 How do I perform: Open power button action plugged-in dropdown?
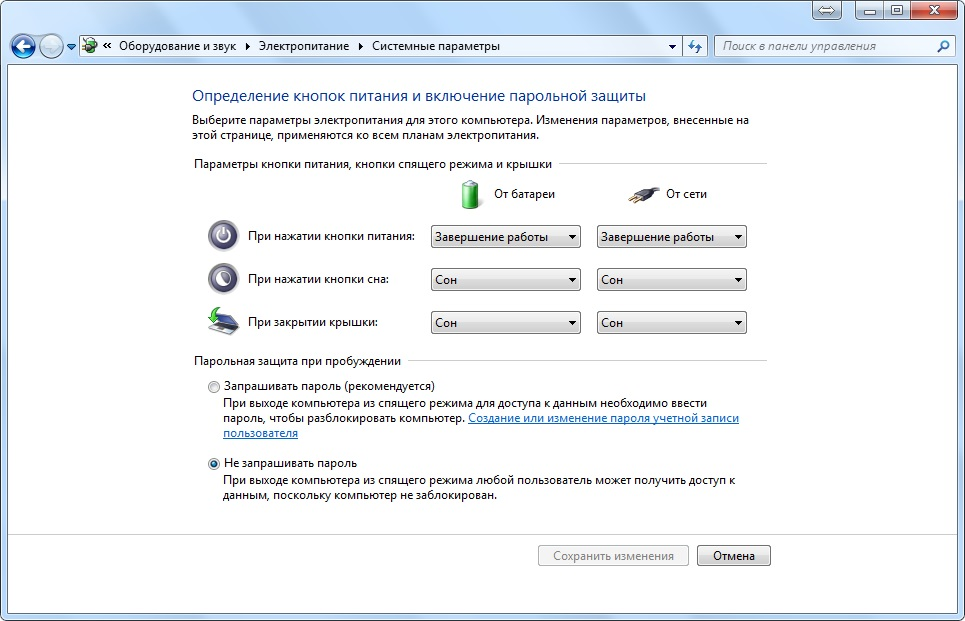671,237
